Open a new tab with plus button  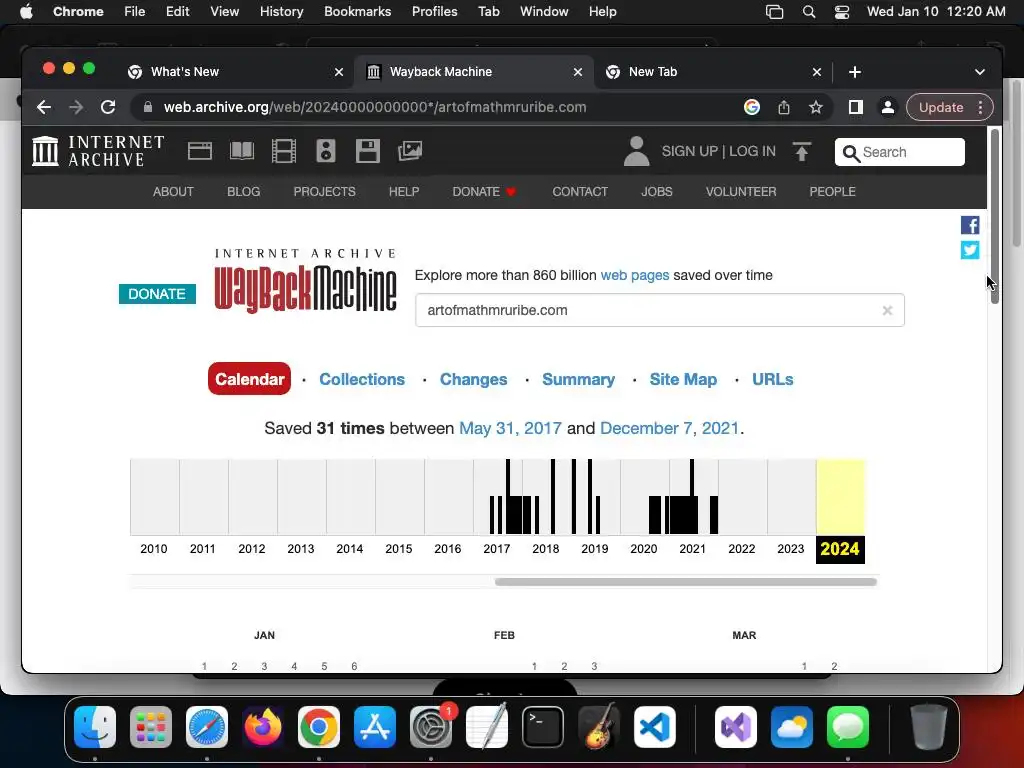(855, 72)
